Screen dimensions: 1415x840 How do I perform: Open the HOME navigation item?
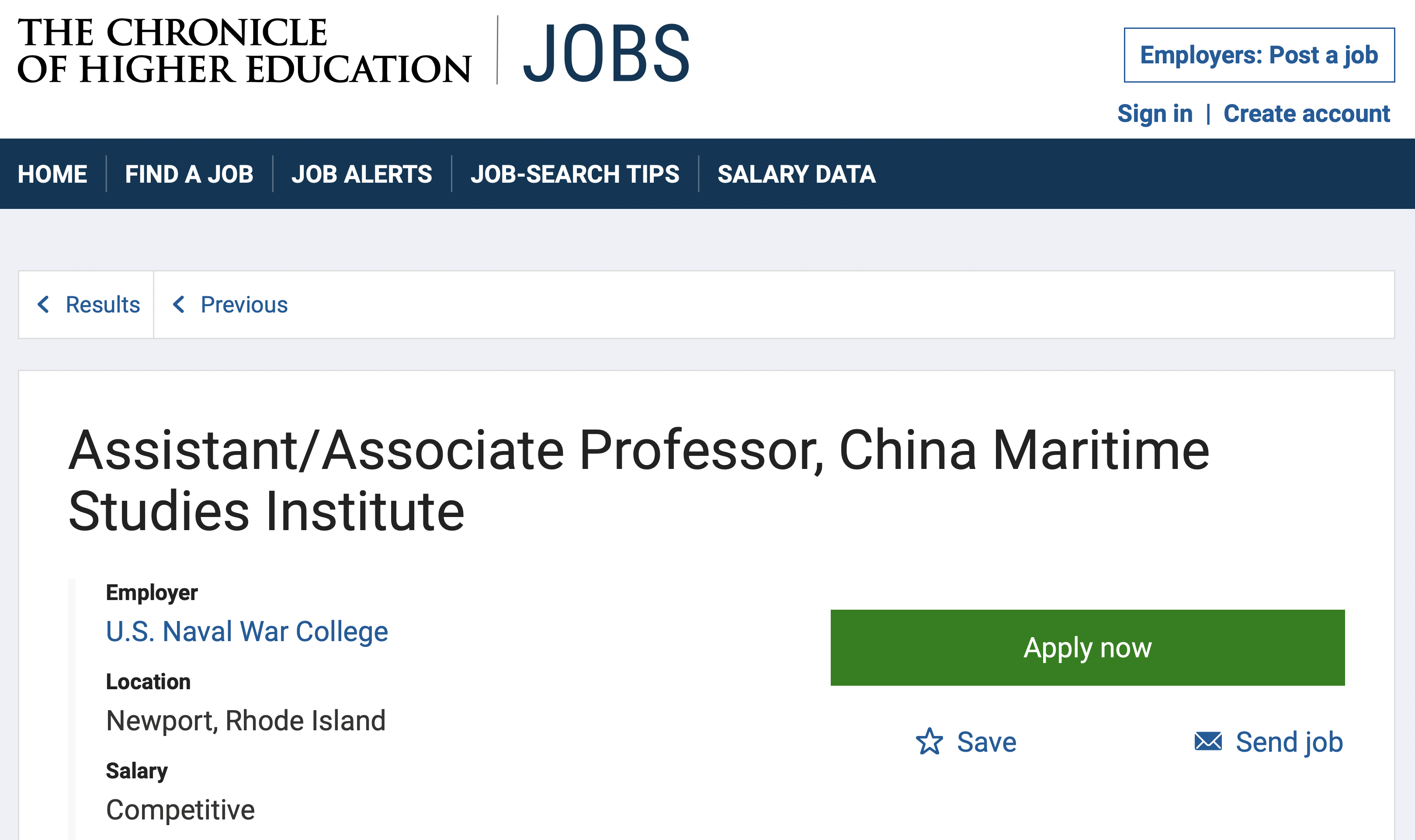tap(52, 174)
